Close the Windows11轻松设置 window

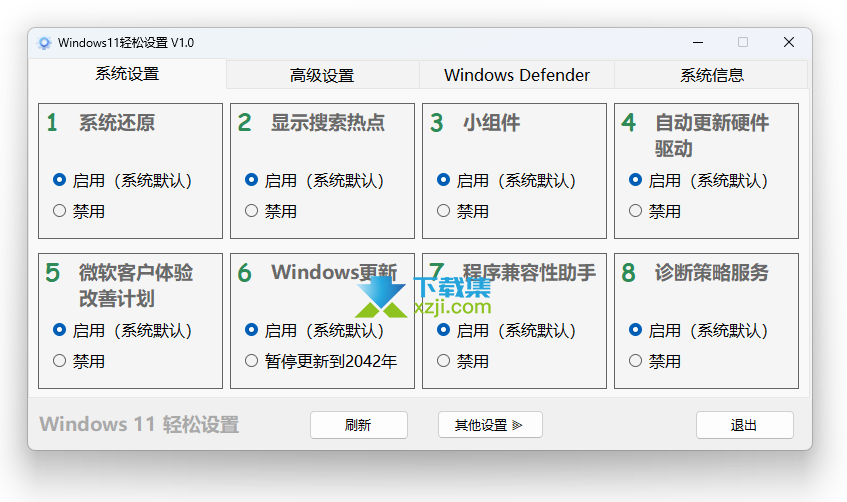(x=789, y=42)
